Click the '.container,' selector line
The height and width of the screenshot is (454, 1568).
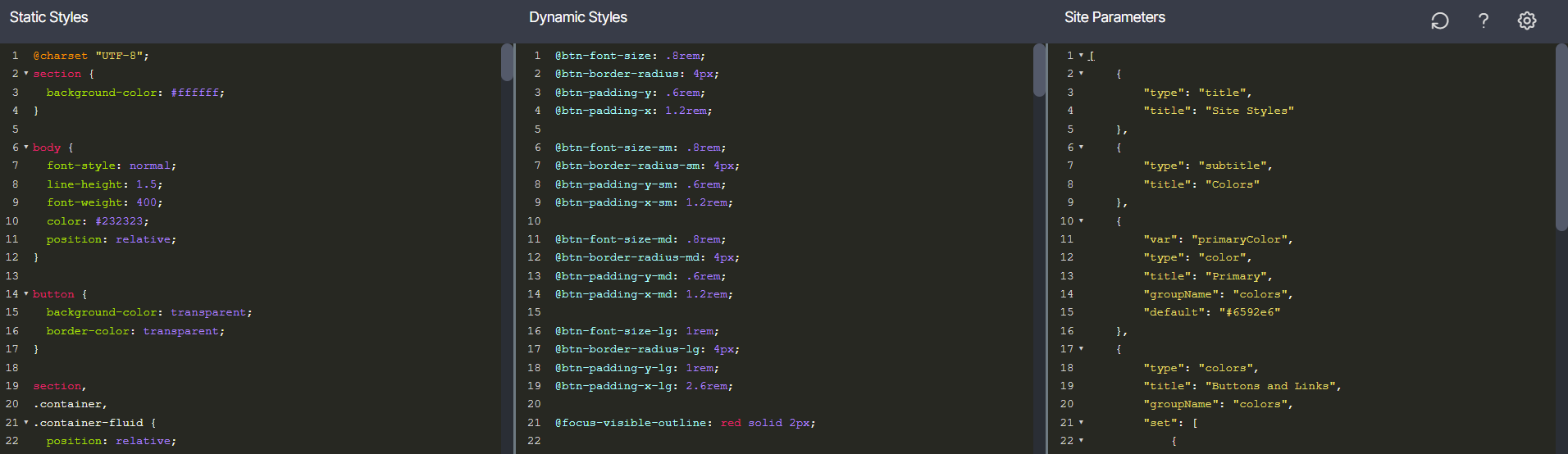coord(71,404)
